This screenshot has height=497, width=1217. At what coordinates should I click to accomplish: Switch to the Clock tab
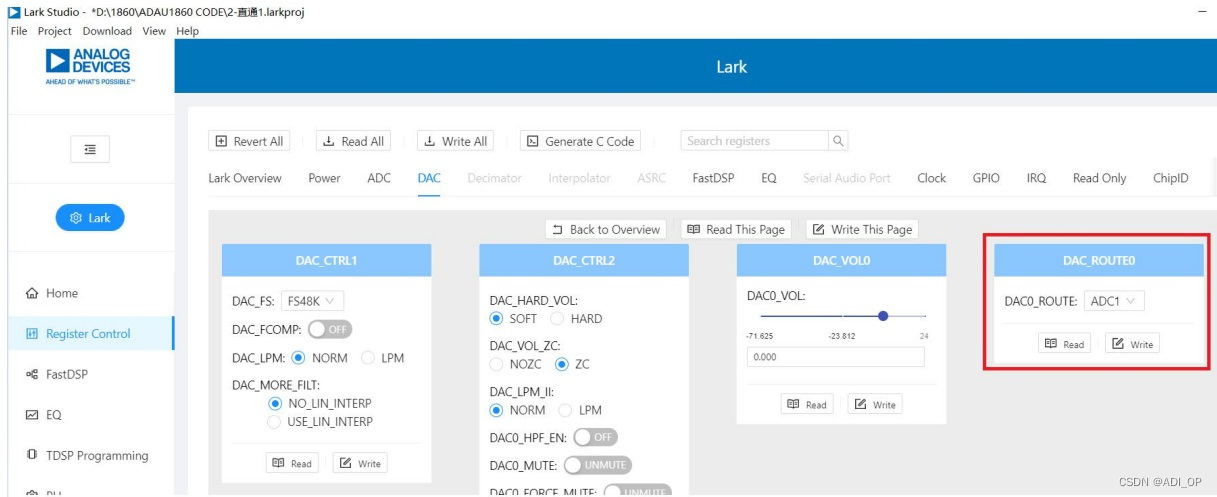point(931,178)
